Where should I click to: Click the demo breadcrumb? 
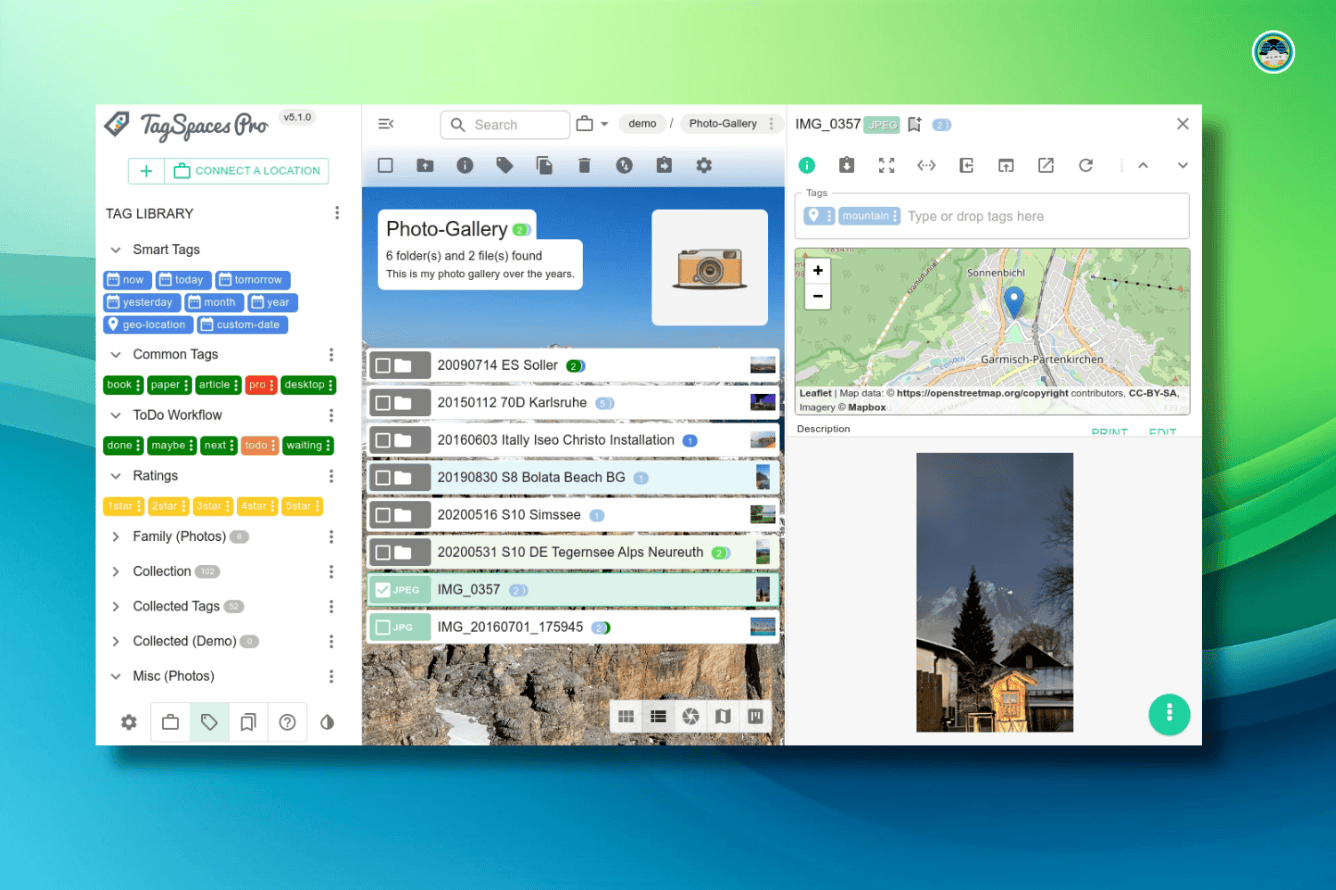pyautogui.click(x=642, y=124)
